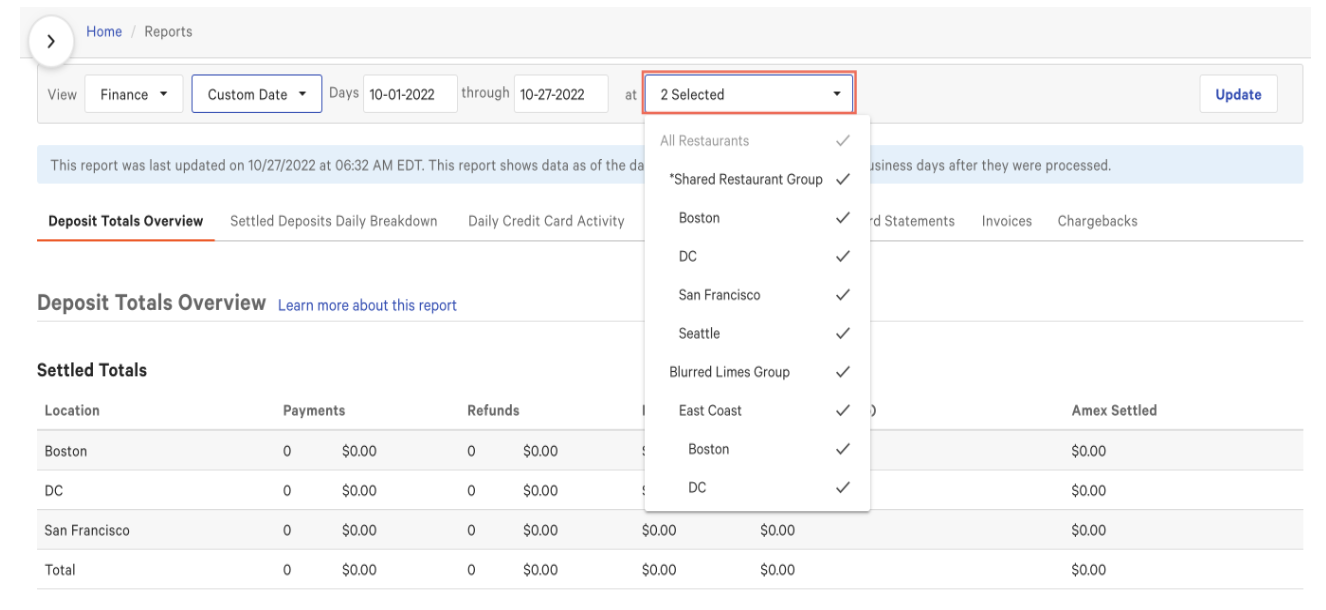Navigate to Home breadcrumb link
1326x610 pixels.
[x=104, y=32]
